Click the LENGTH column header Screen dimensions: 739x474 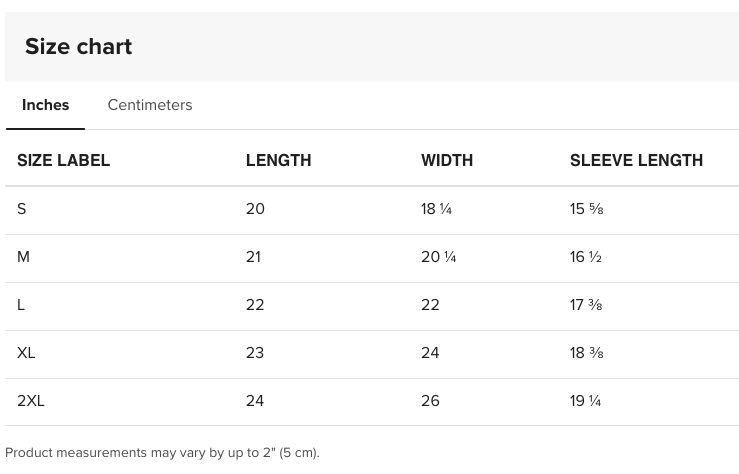click(278, 160)
